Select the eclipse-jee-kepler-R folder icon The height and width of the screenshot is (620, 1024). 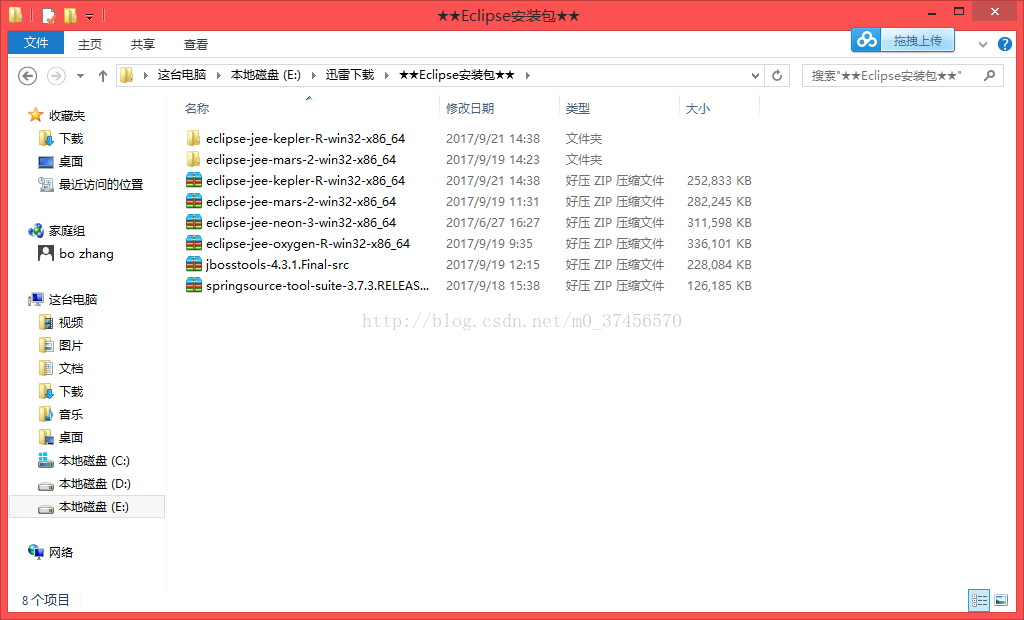193,139
